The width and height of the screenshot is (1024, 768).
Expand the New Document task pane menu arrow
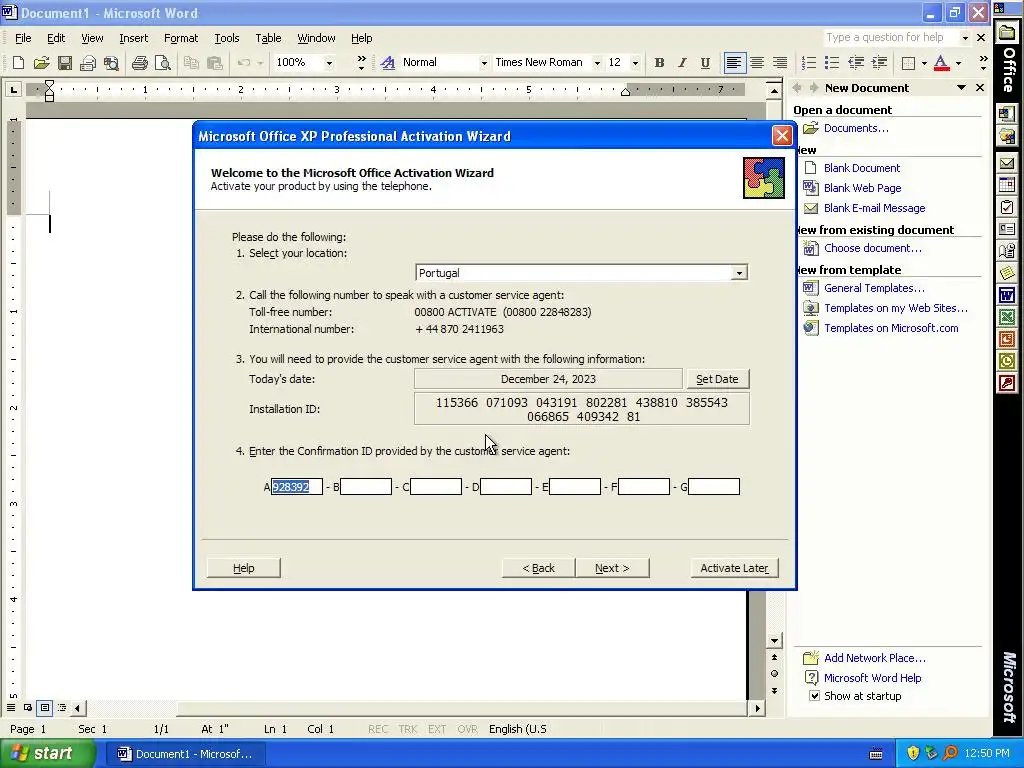961,88
